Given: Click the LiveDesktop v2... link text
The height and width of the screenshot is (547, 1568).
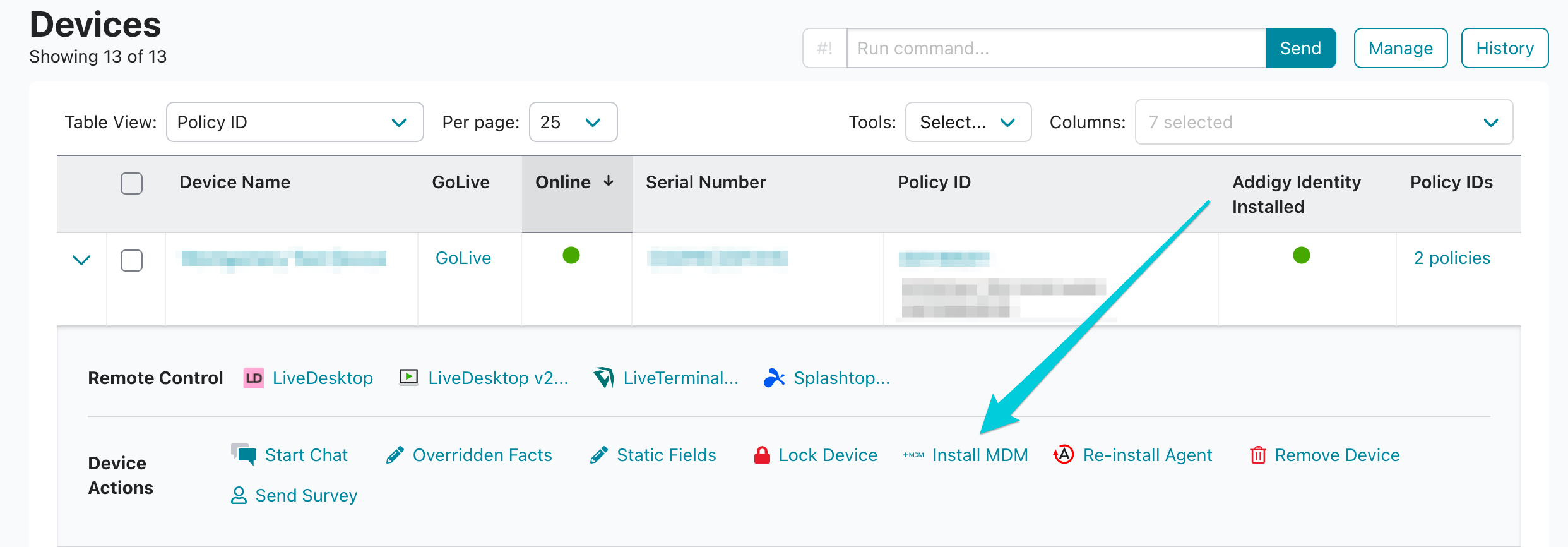Looking at the screenshot, I should pos(498,378).
